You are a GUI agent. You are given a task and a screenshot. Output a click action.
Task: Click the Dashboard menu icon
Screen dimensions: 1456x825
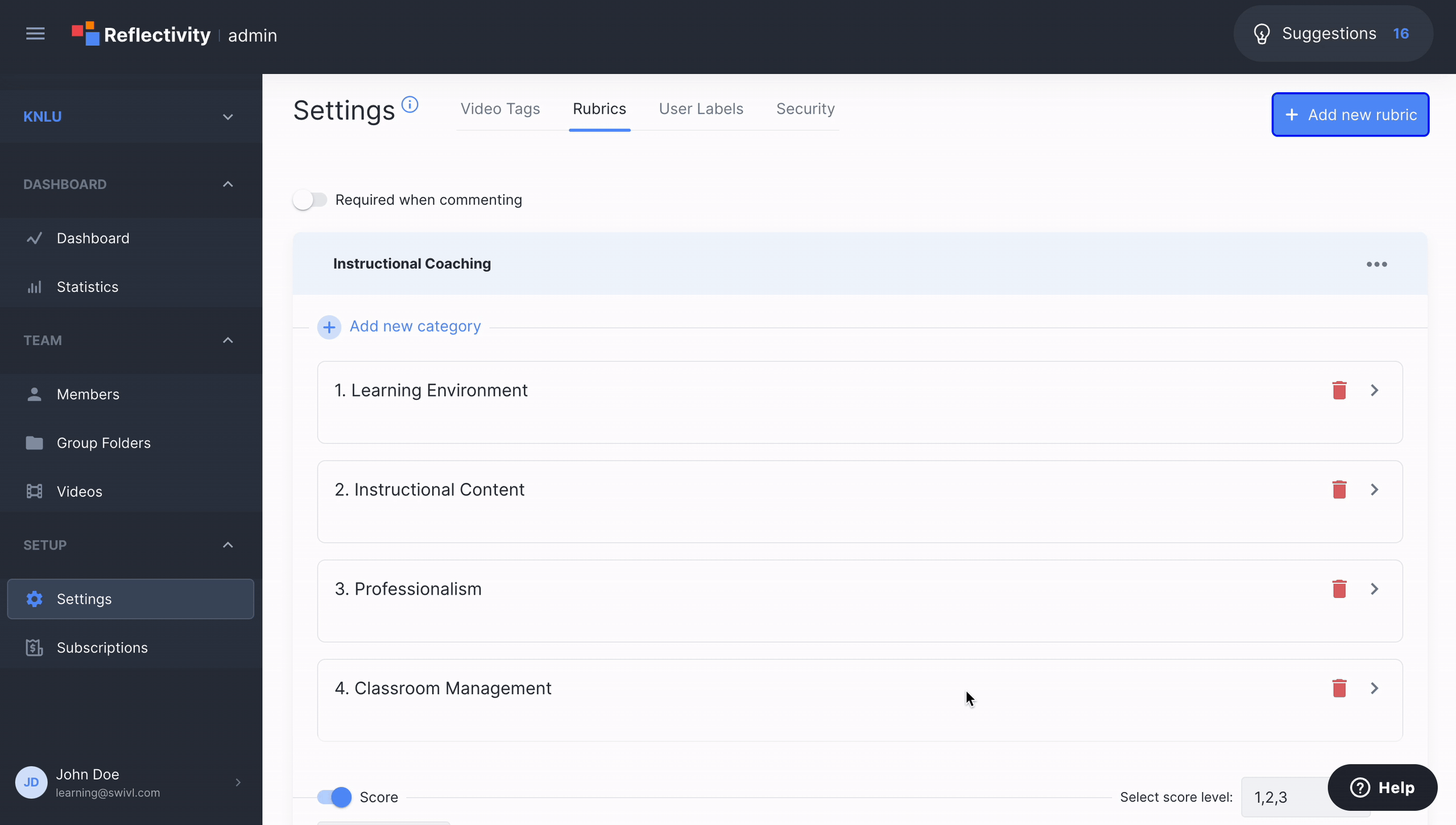coord(34,237)
